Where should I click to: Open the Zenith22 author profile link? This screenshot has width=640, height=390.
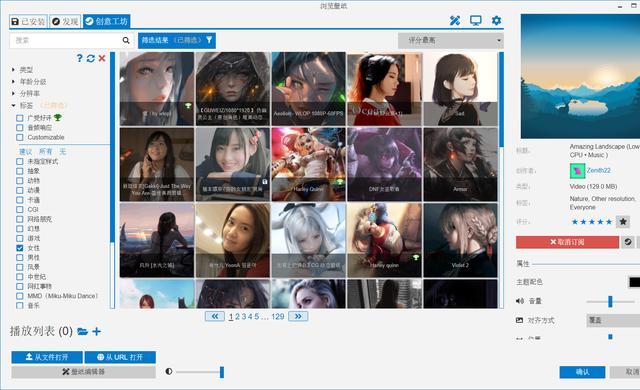598,170
